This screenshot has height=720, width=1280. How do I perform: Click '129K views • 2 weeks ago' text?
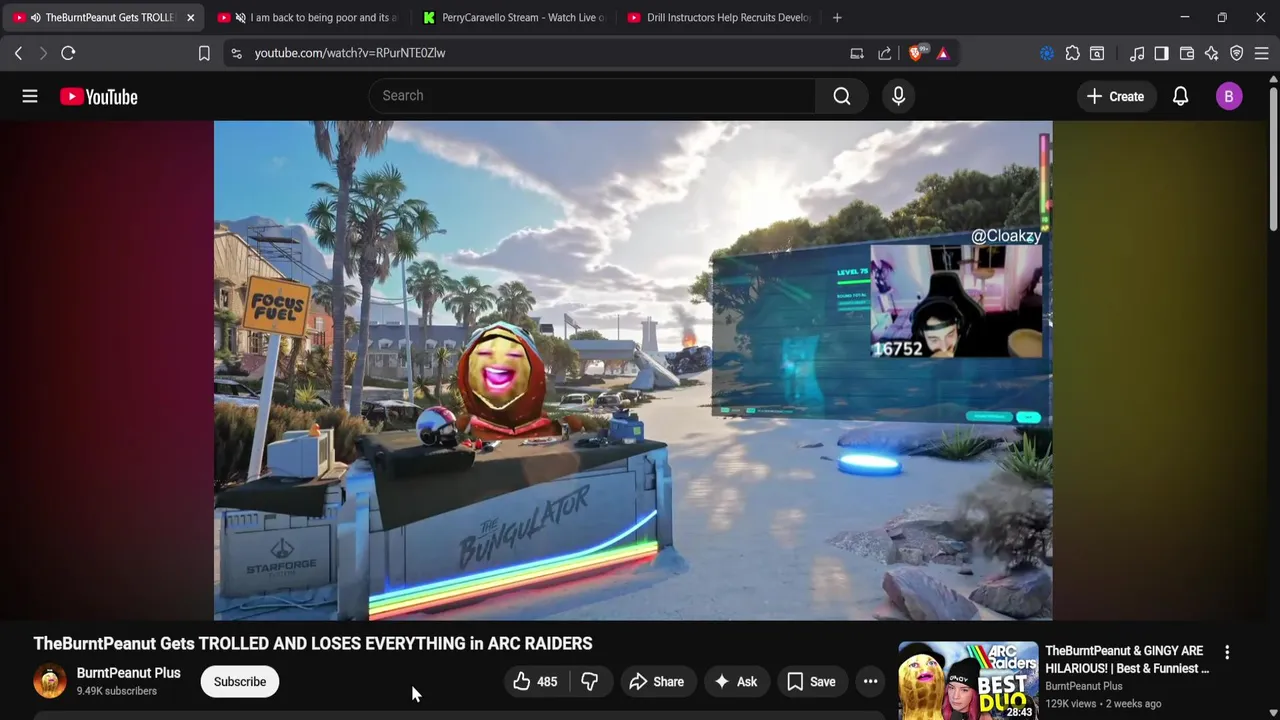pyautogui.click(x=1103, y=704)
